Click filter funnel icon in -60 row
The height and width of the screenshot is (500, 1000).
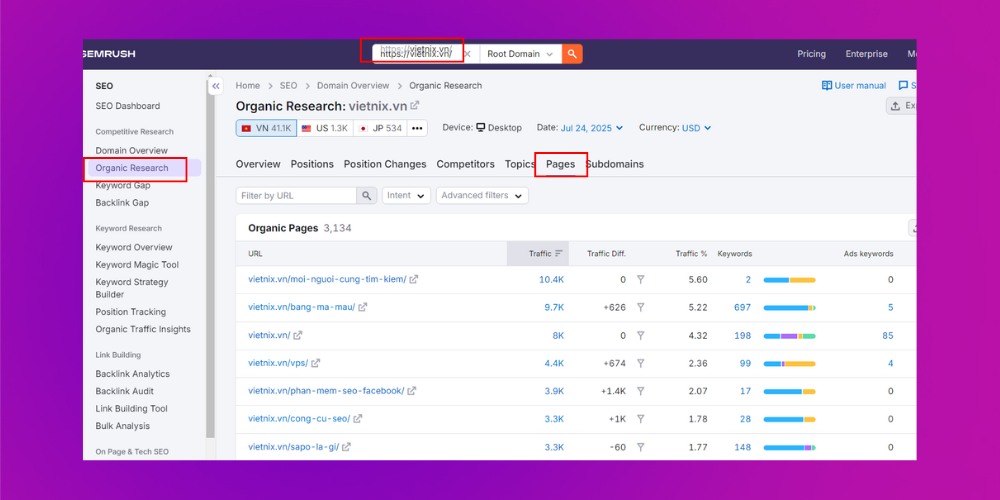tap(640, 447)
